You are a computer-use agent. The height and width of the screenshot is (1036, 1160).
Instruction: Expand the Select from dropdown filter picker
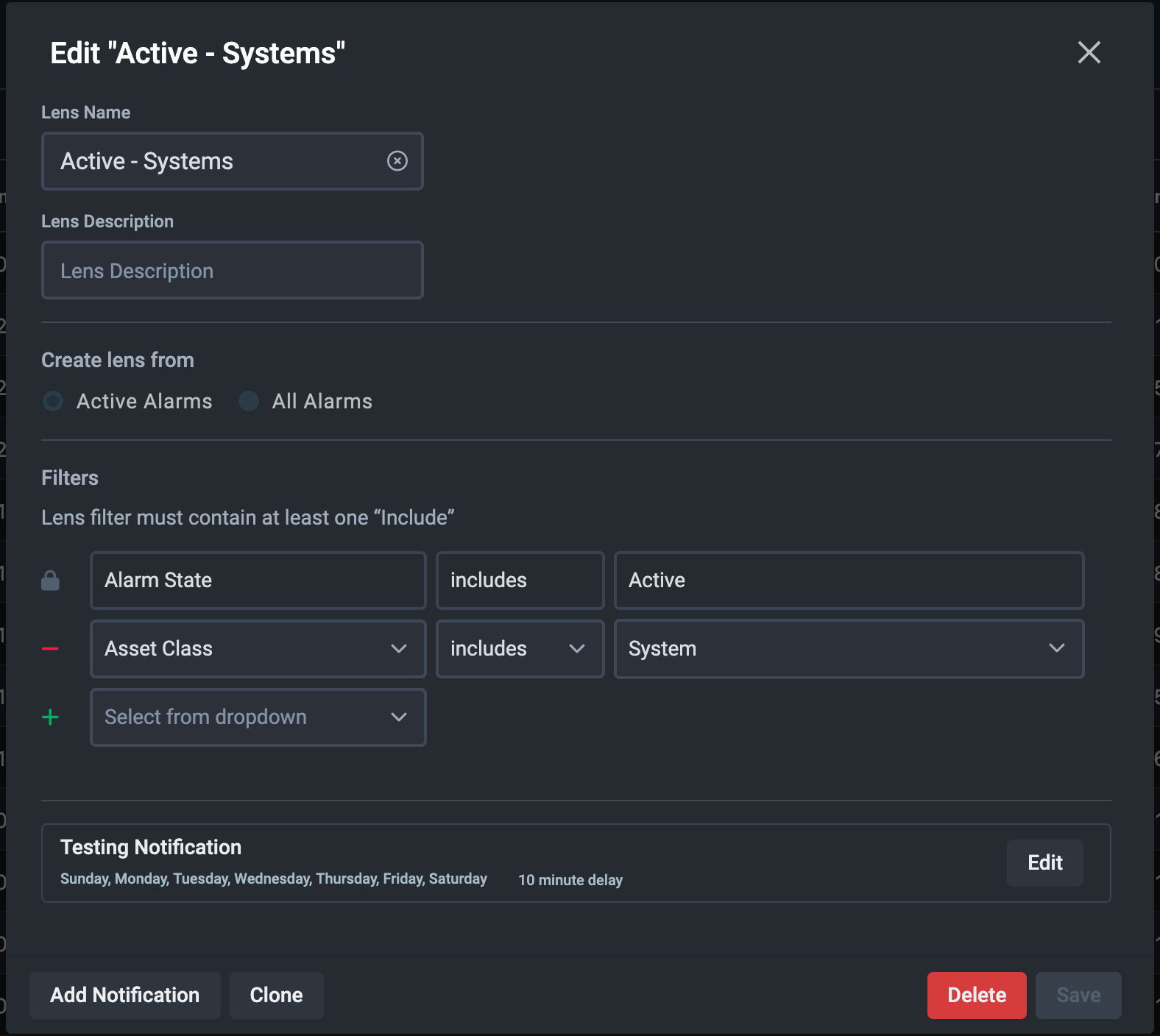pos(258,717)
